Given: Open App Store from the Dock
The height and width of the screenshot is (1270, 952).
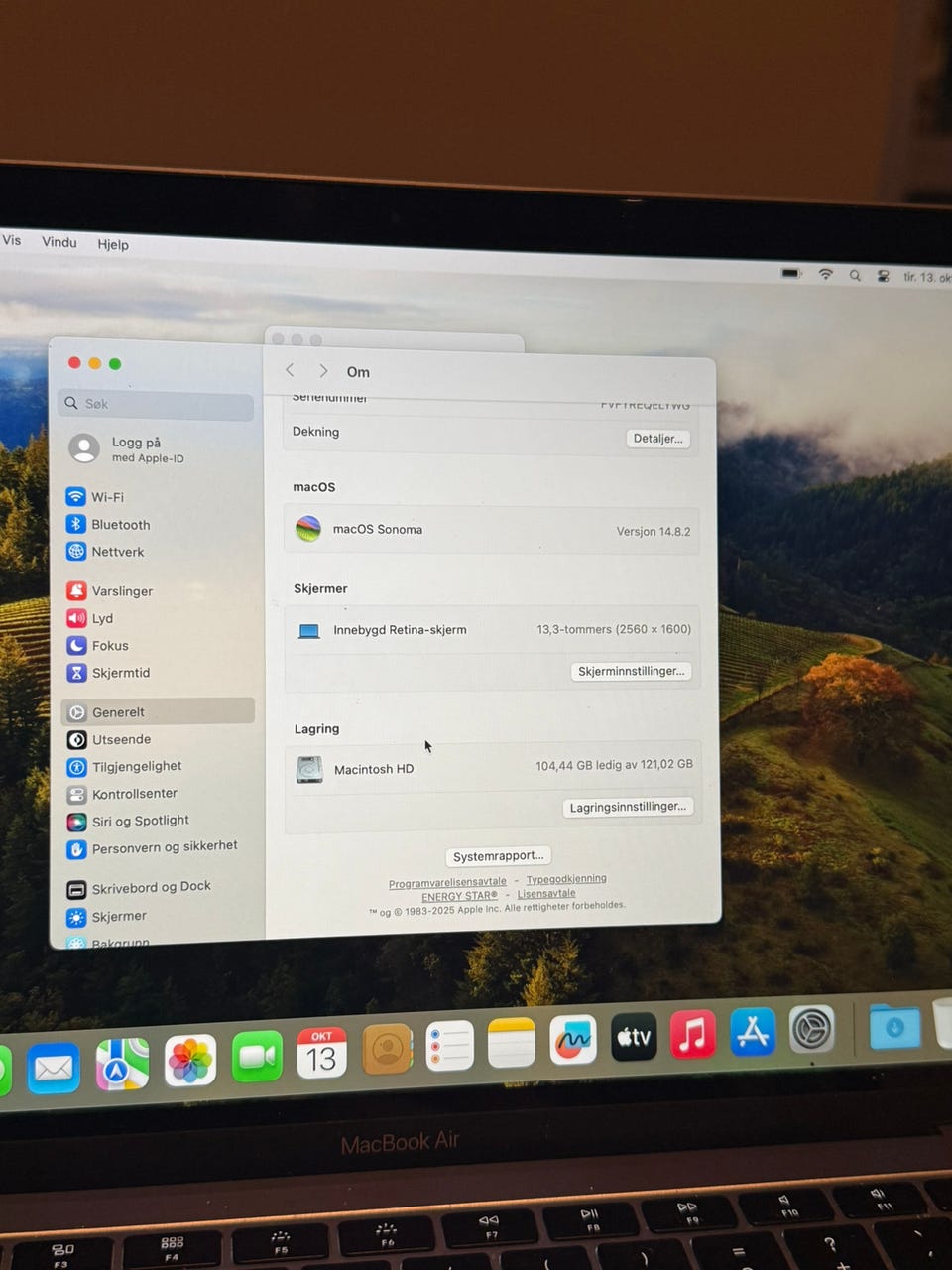Looking at the screenshot, I should pyautogui.click(x=753, y=1032).
